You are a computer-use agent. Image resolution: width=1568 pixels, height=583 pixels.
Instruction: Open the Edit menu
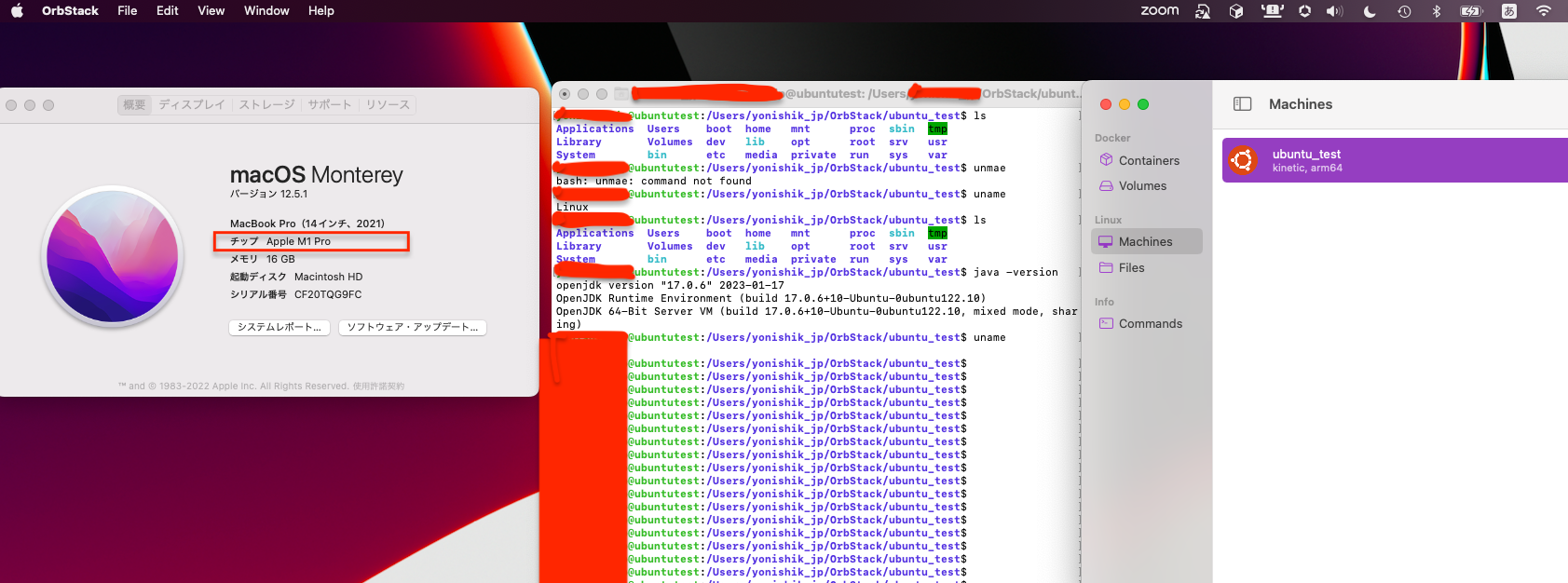click(x=168, y=11)
